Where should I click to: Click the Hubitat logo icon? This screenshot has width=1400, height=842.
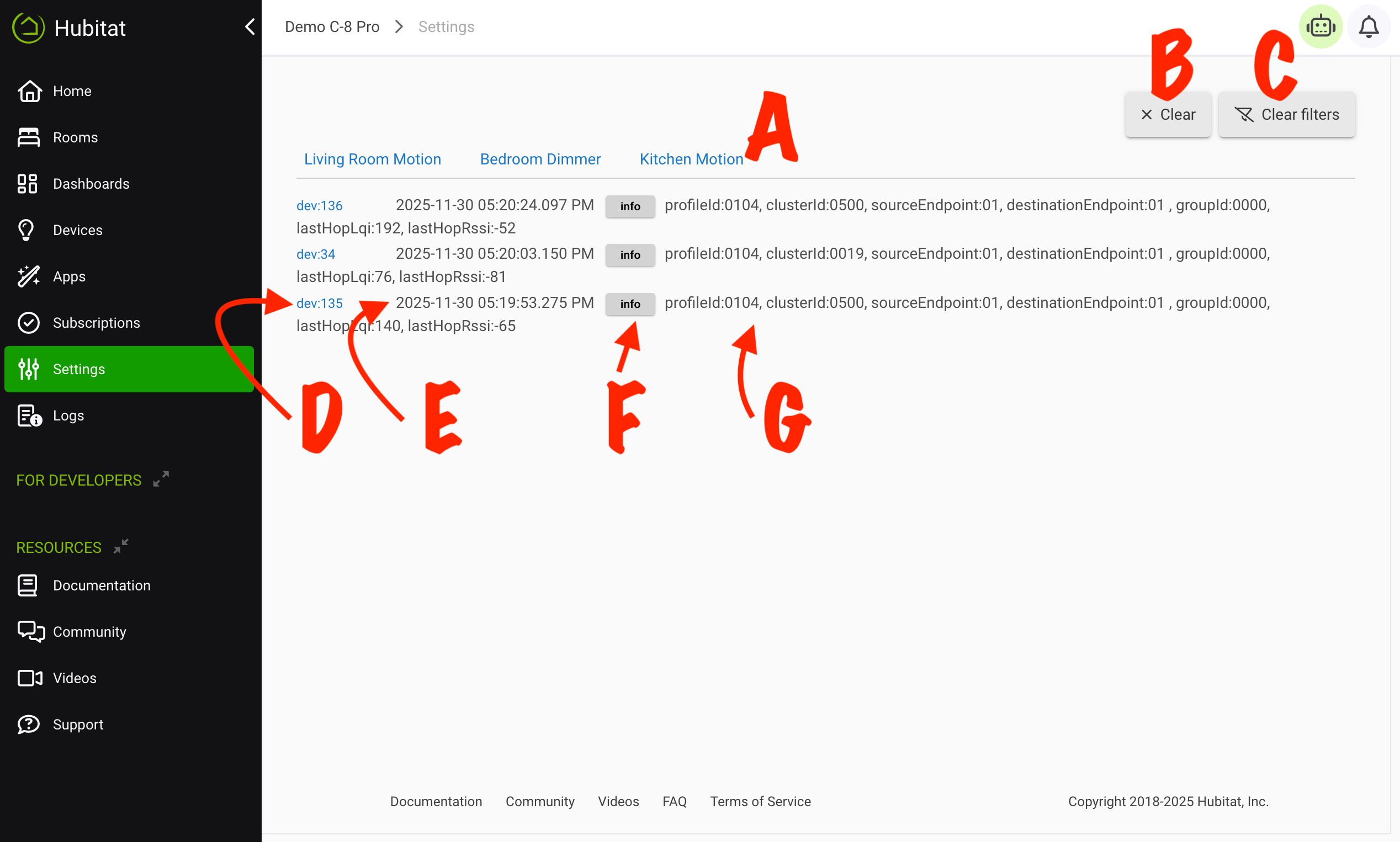pos(28,28)
